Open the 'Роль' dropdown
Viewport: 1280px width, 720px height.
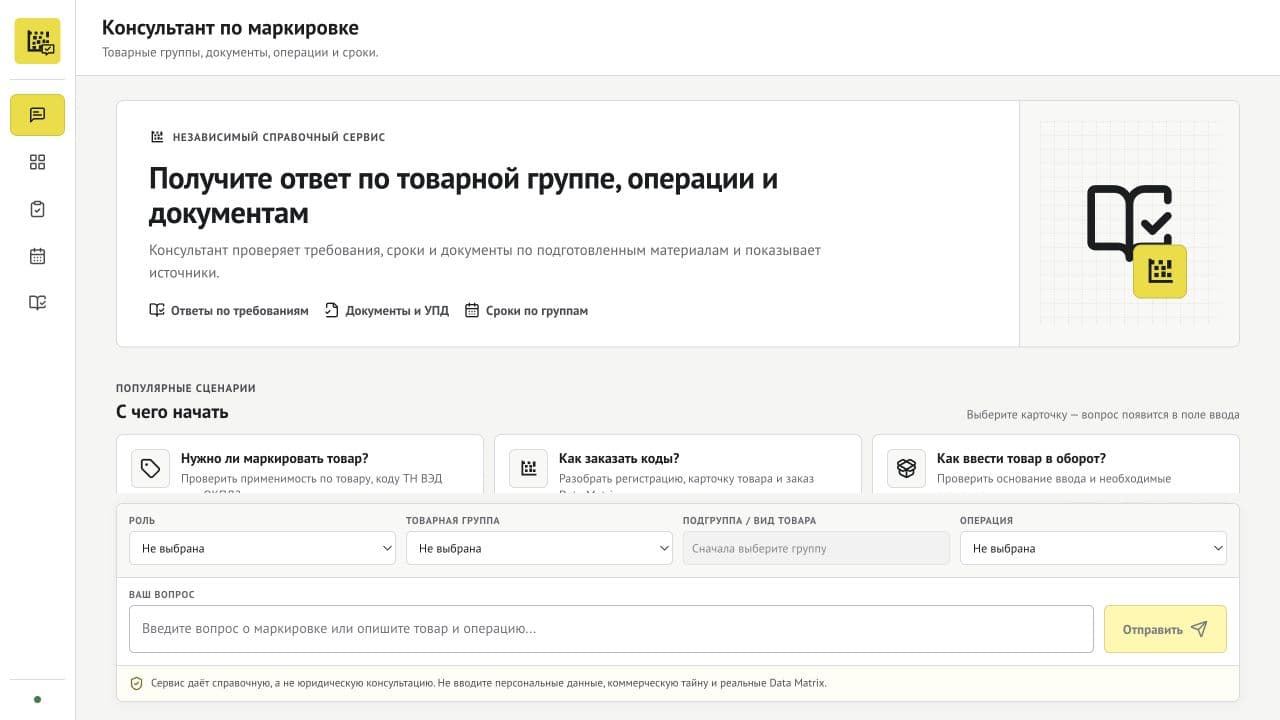(x=262, y=548)
